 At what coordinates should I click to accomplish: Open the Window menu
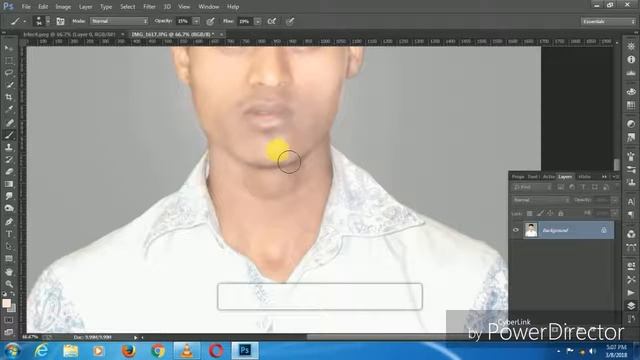click(209, 7)
